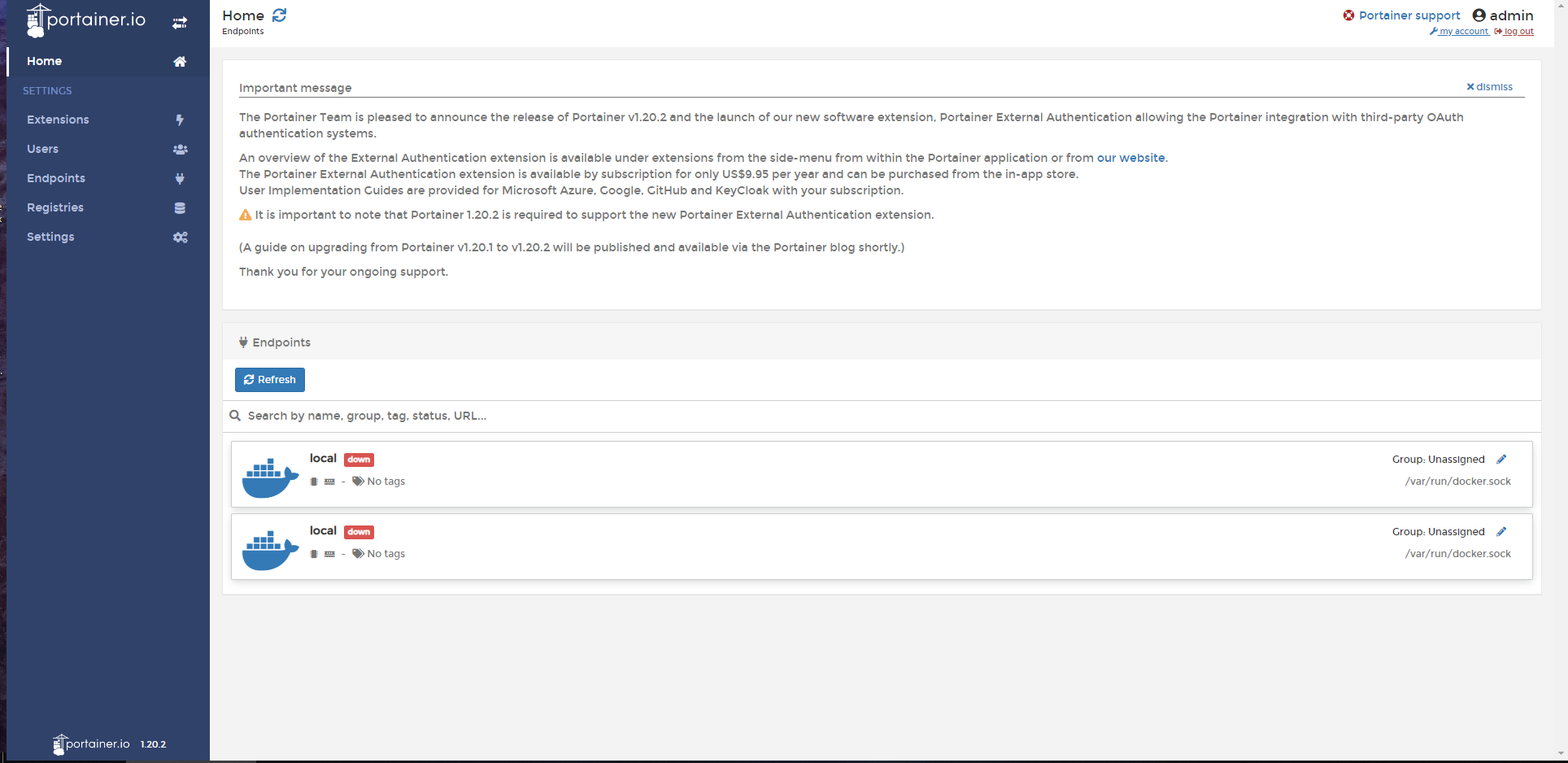Click the warning triangle icon in message

pyautogui.click(x=245, y=216)
